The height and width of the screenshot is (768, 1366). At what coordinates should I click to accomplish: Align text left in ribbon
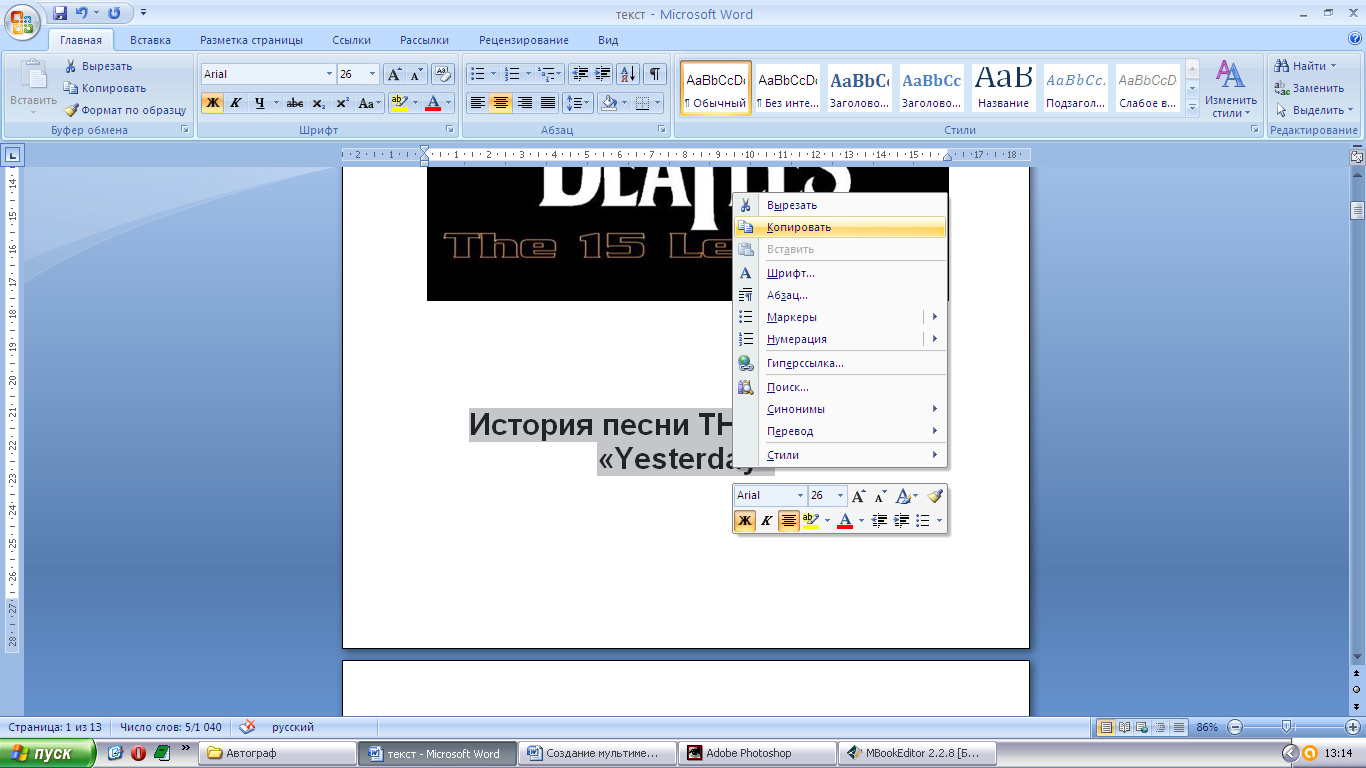point(478,103)
